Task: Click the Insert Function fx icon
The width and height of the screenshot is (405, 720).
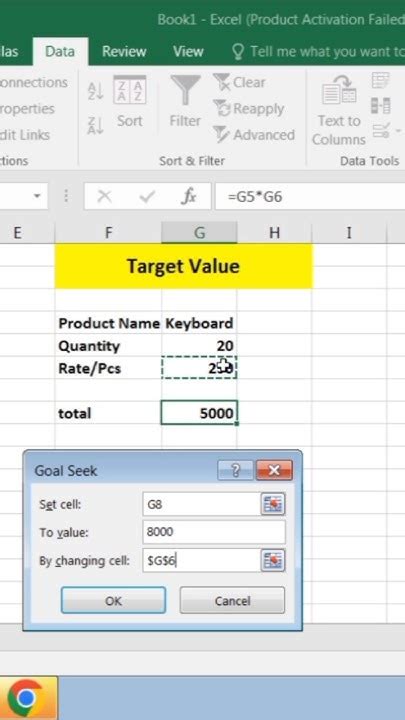Action: click(188, 197)
